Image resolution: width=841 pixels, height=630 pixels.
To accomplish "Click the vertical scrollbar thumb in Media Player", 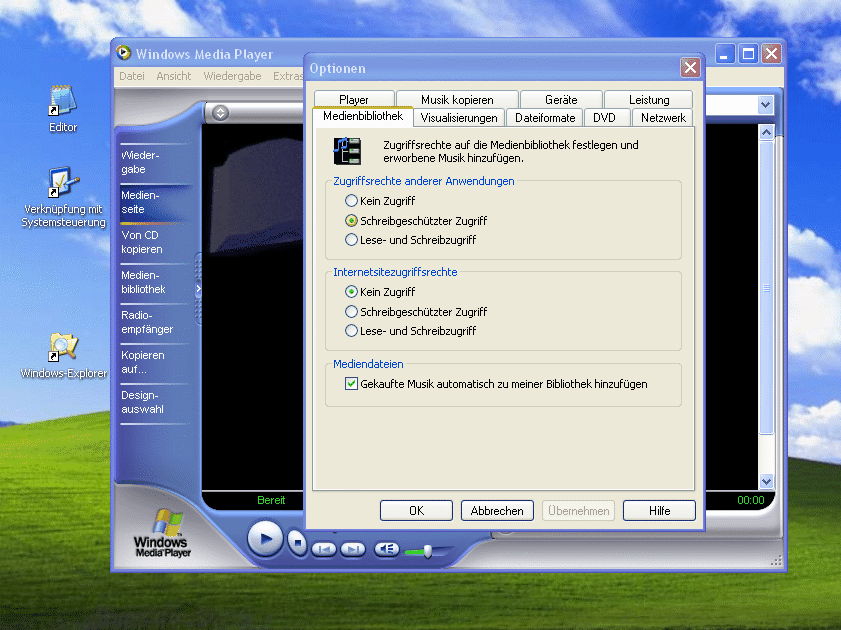I will 766,287.
